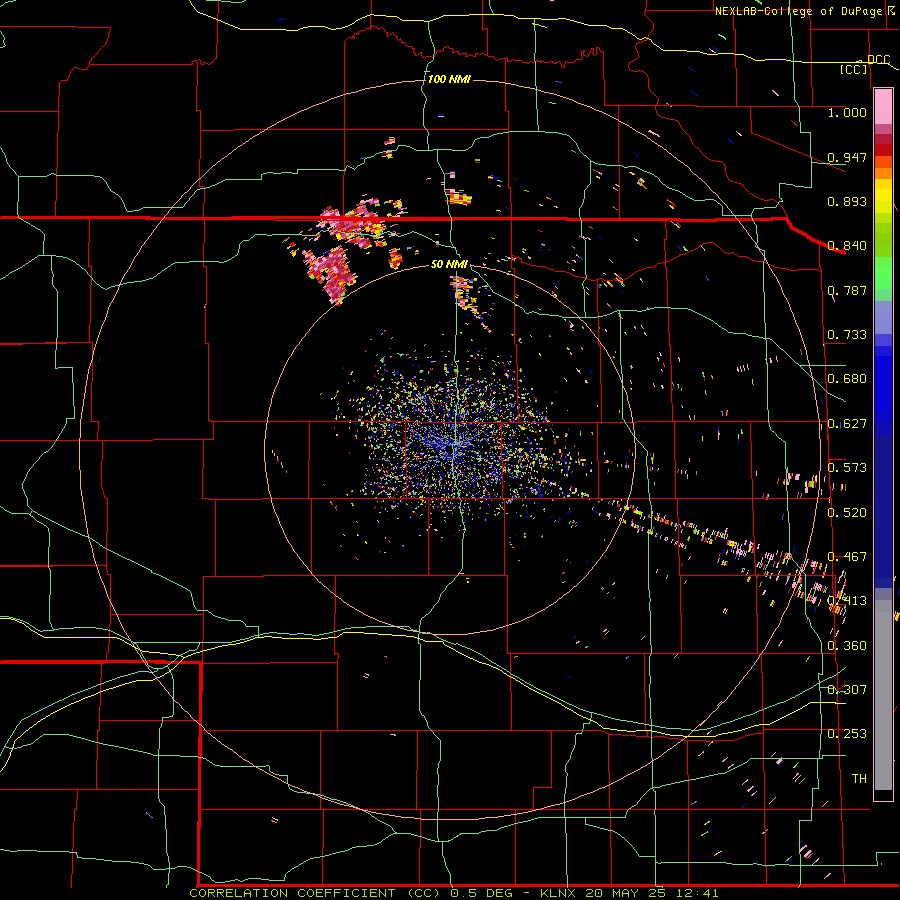
Task: Click the TH label on color scale
Action: (x=859, y=779)
